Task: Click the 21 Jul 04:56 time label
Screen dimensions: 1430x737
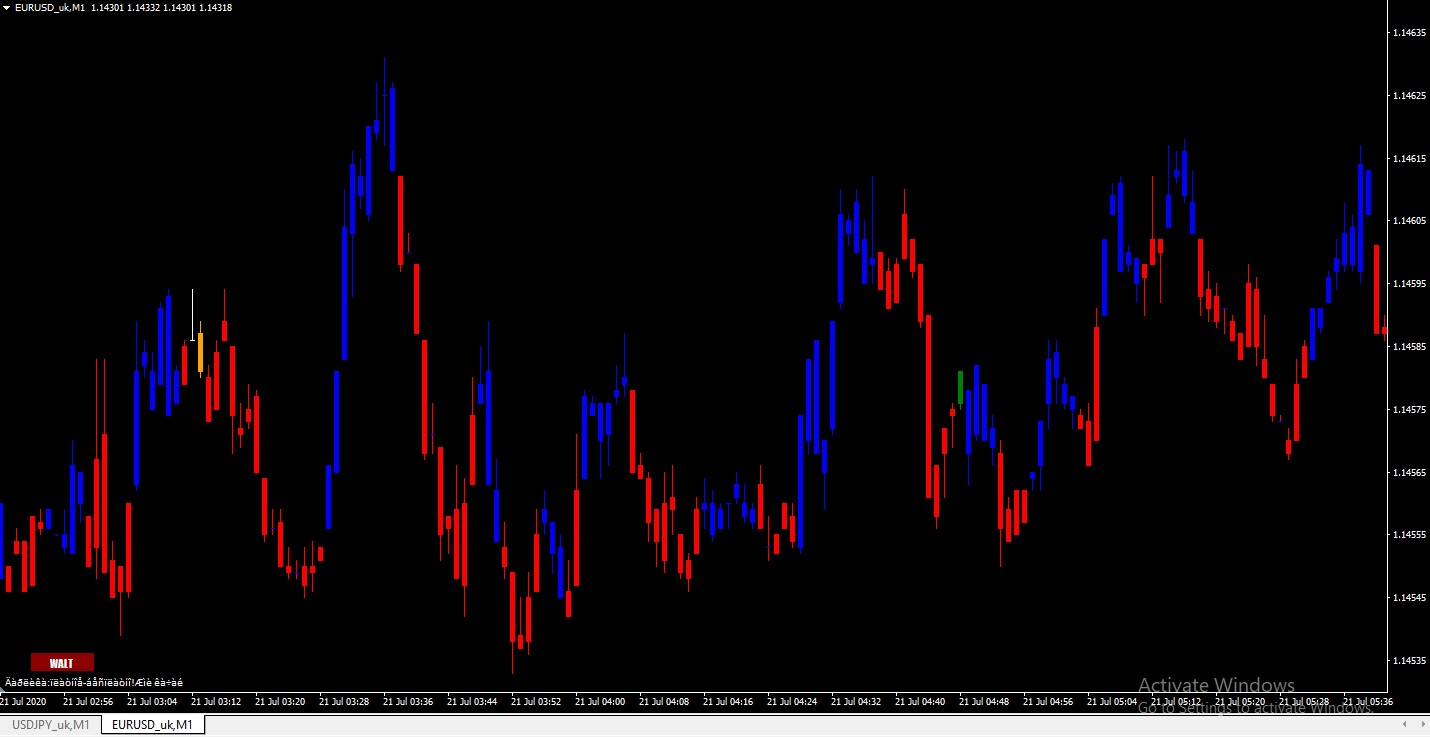Action: pyautogui.click(x=1048, y=702)
